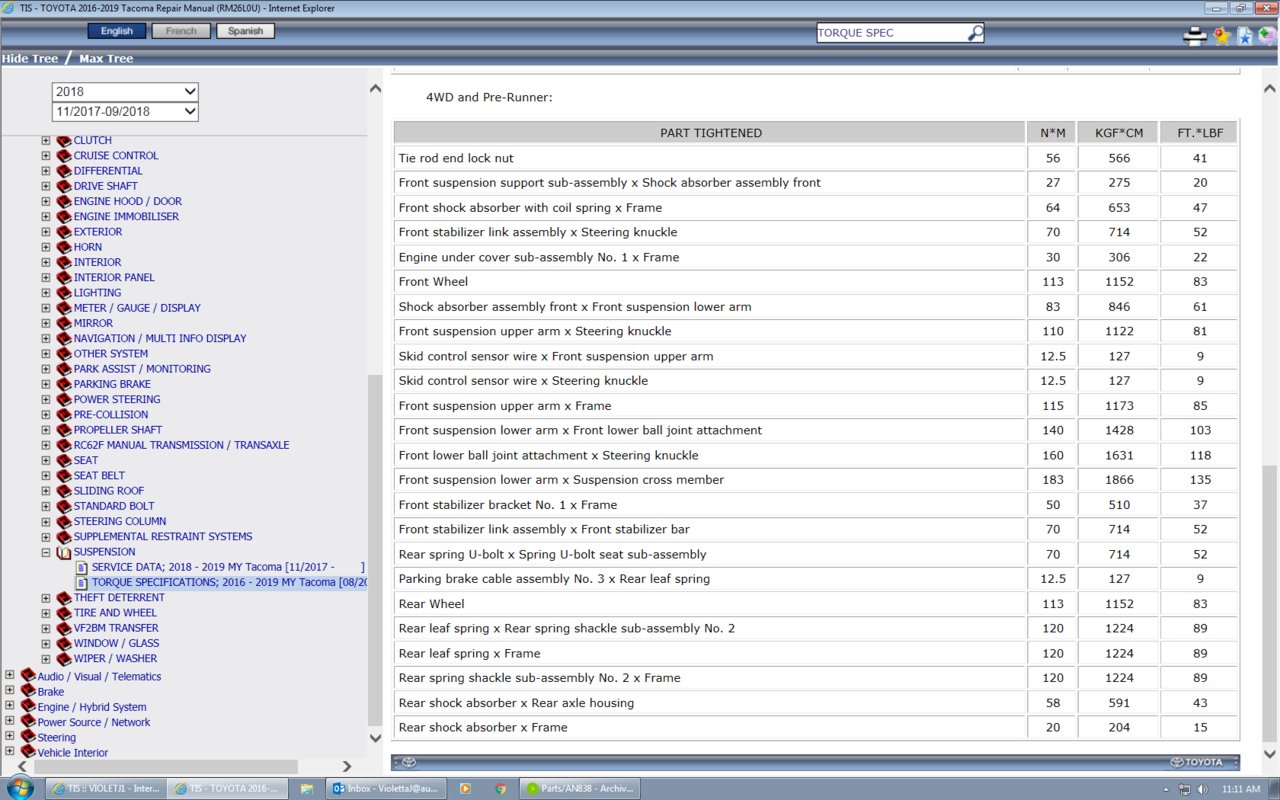This screenshot has height=800, width=1280.
Task: Expand the Vehicle Interior node
Action: pos(10,752)
